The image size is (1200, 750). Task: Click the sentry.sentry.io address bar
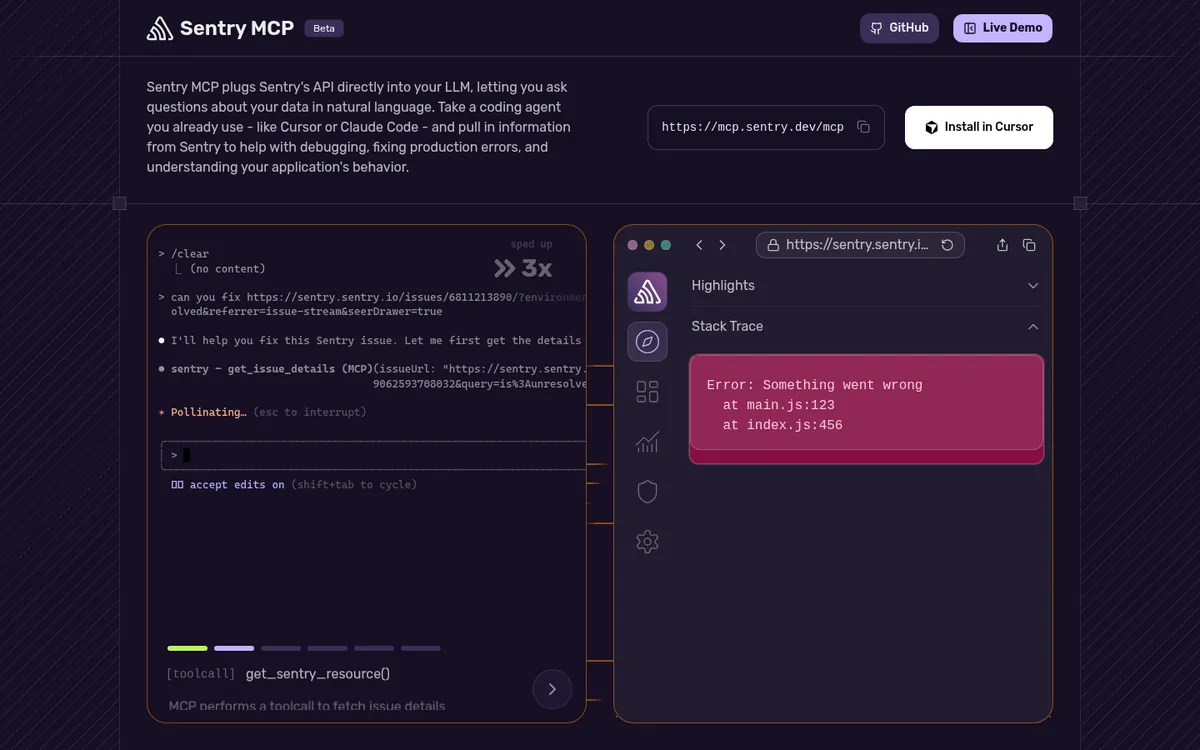coord(860,245)
